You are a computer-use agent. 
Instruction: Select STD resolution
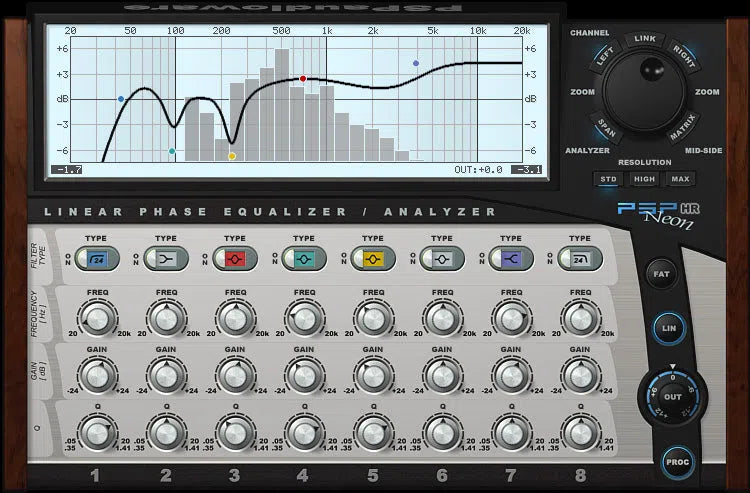point(607,179)
